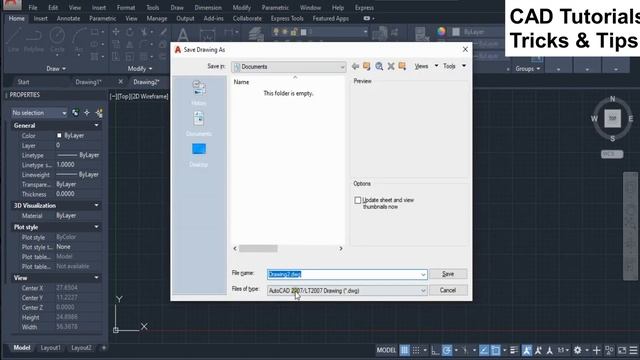Open the Express menu
The height and width of the screenshot is (360, 640).
[x=364, y=8]
